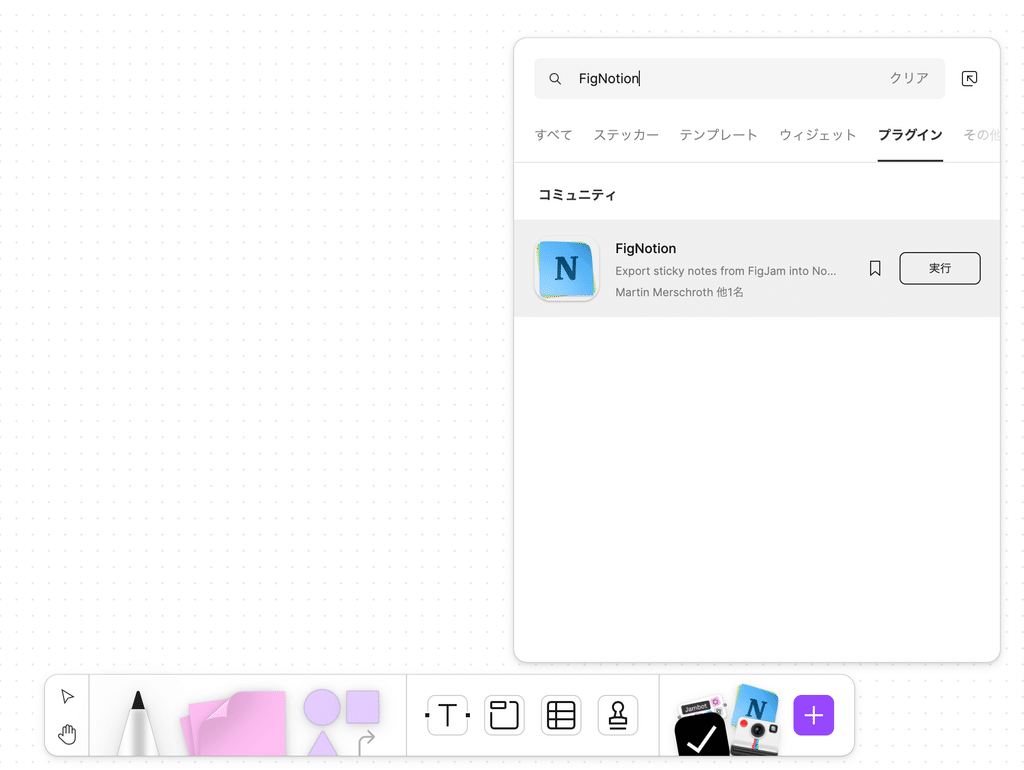The width and height of the screenshot is (1024, 770).
Task: Focus the FigNotion search field
Action: [x=739, y=78]
